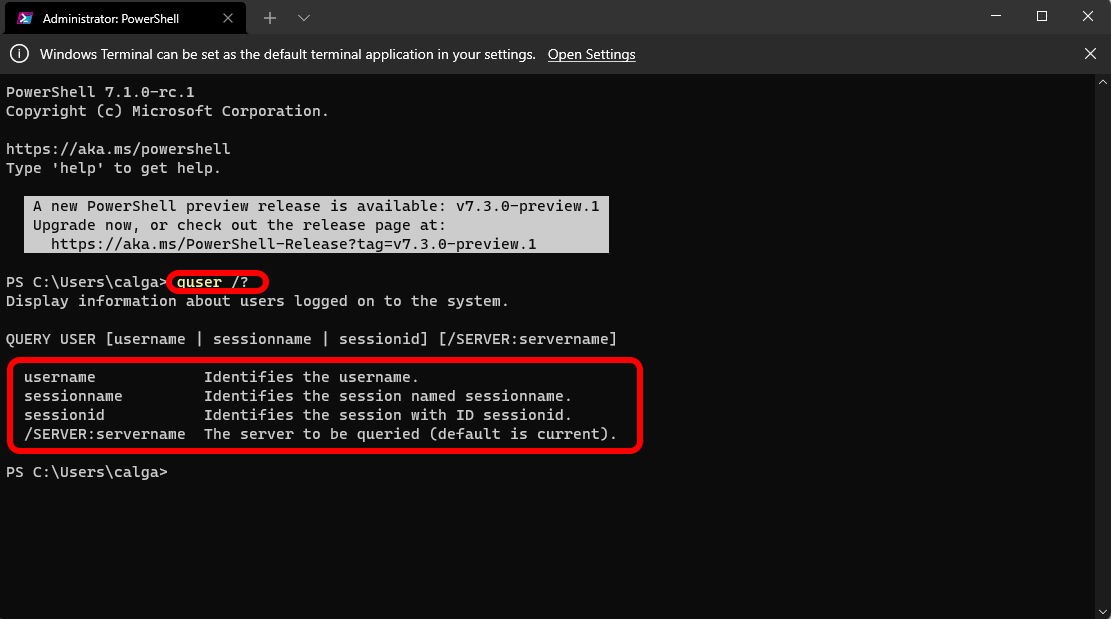Open the new tab dropdown chevron
The image size is (1111, 619).
[x=303, y=17]
